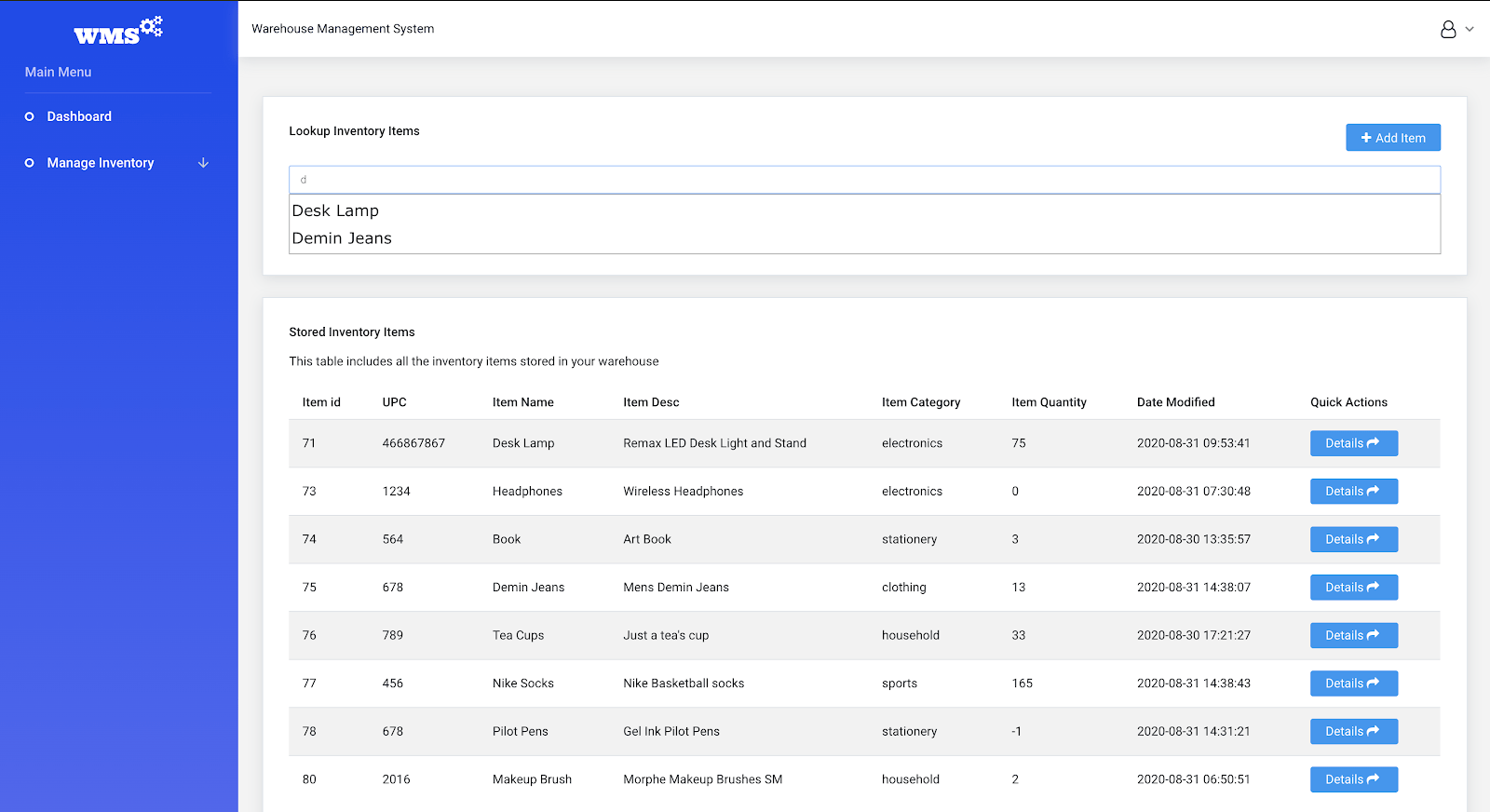Open the account dropdown chevron
The image size is (1490, 812).
pos(1470,29)
